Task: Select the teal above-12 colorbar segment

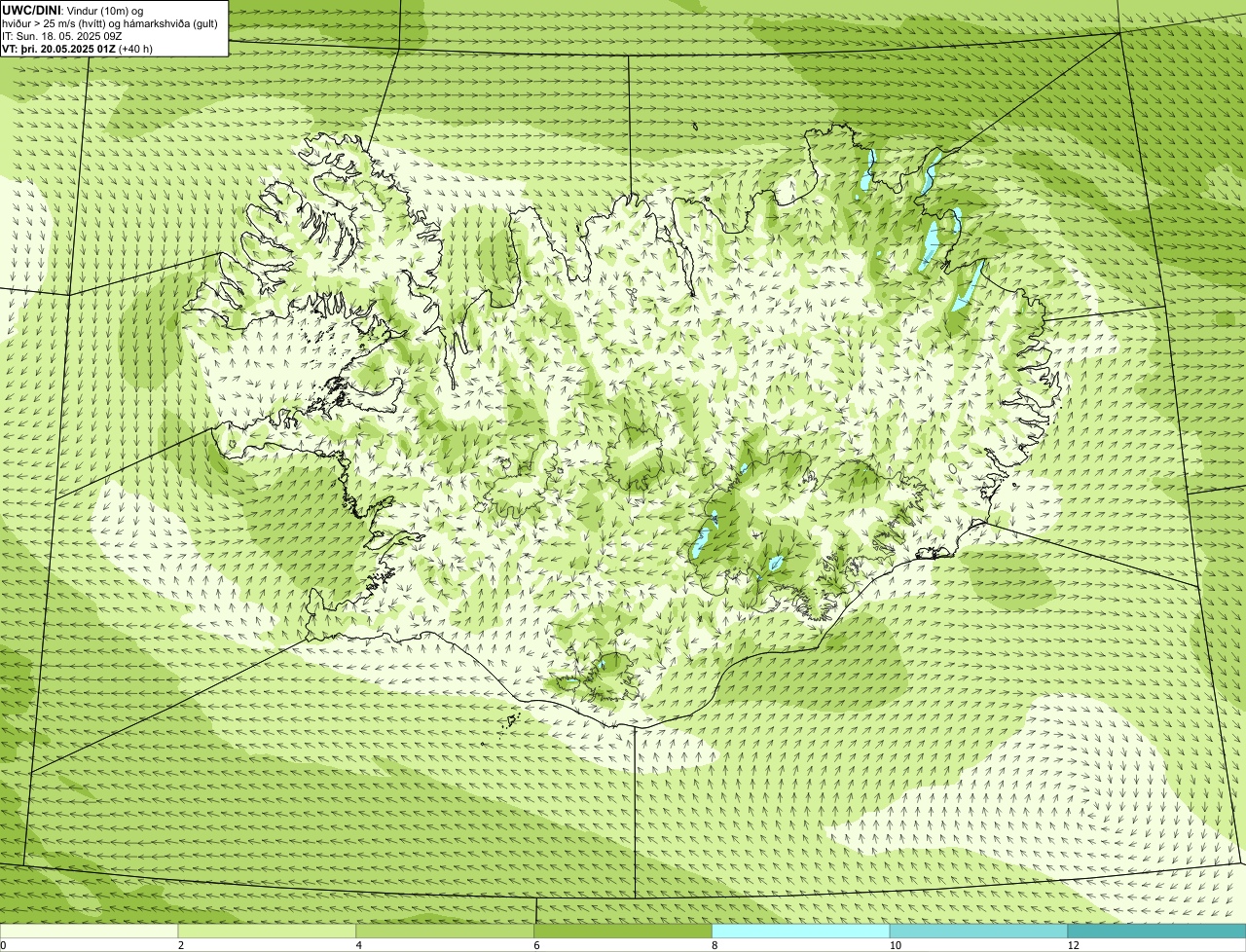Action: click(x=1156, y=931)
